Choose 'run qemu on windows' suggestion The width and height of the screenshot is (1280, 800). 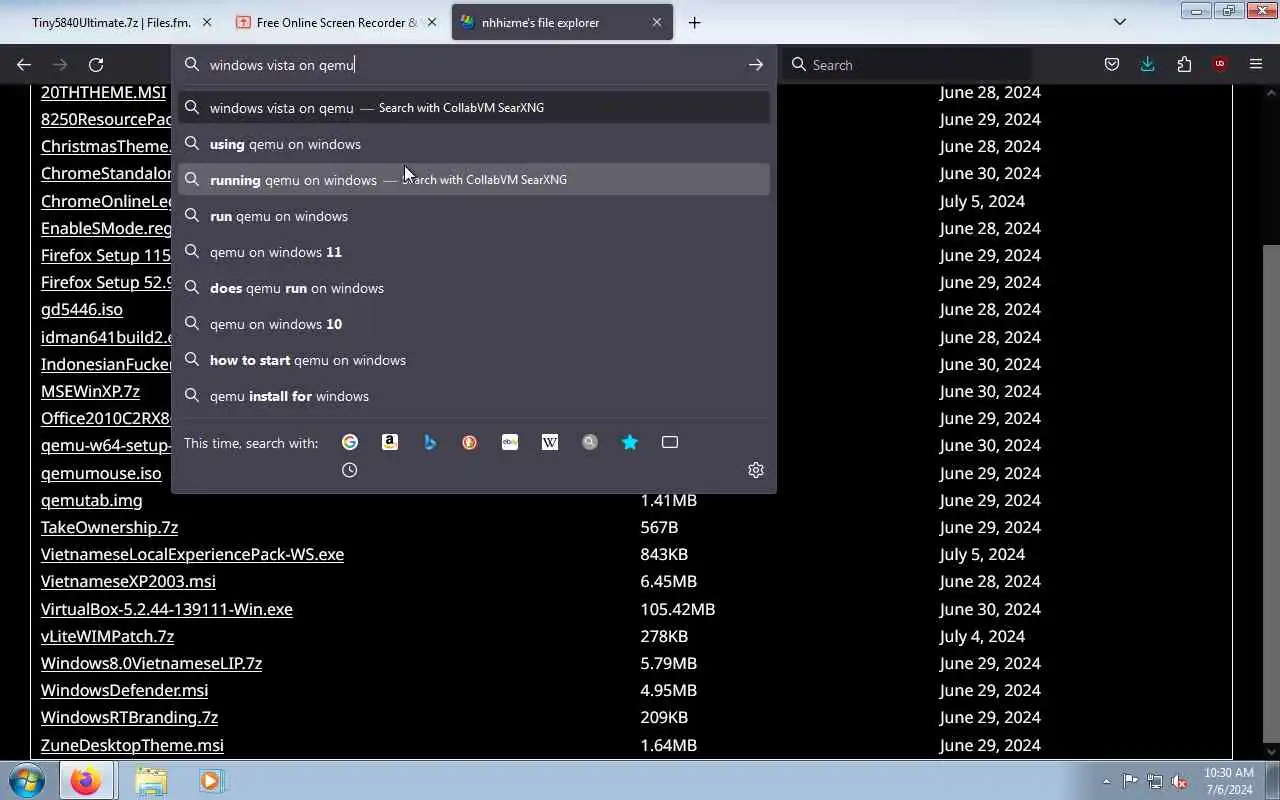click(474, 216)
